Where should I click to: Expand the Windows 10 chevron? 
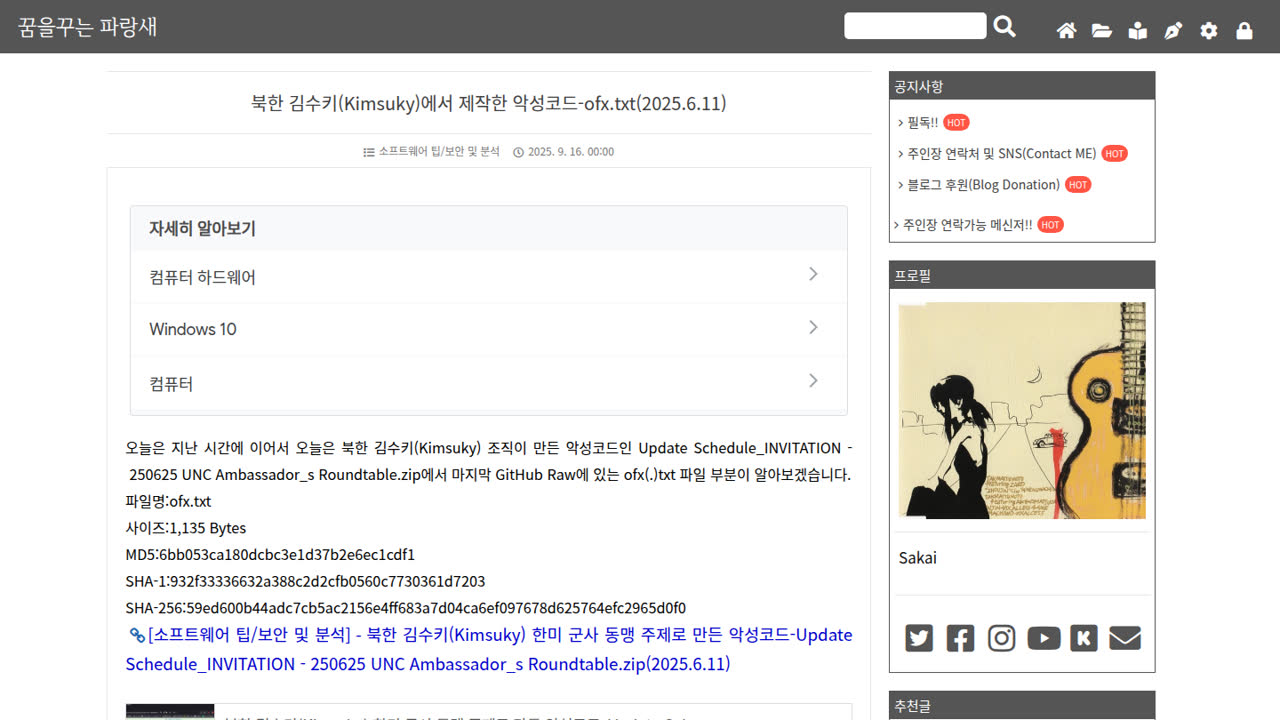(813, 327)
